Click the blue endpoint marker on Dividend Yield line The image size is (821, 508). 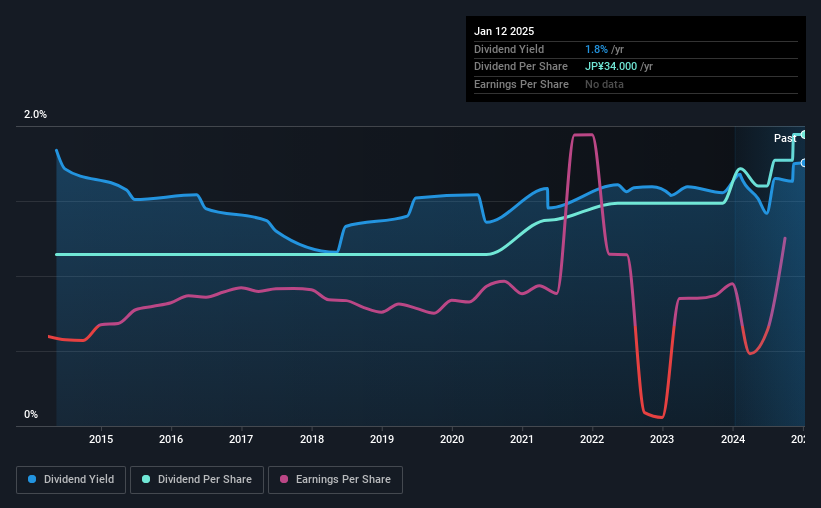point(803,163)
